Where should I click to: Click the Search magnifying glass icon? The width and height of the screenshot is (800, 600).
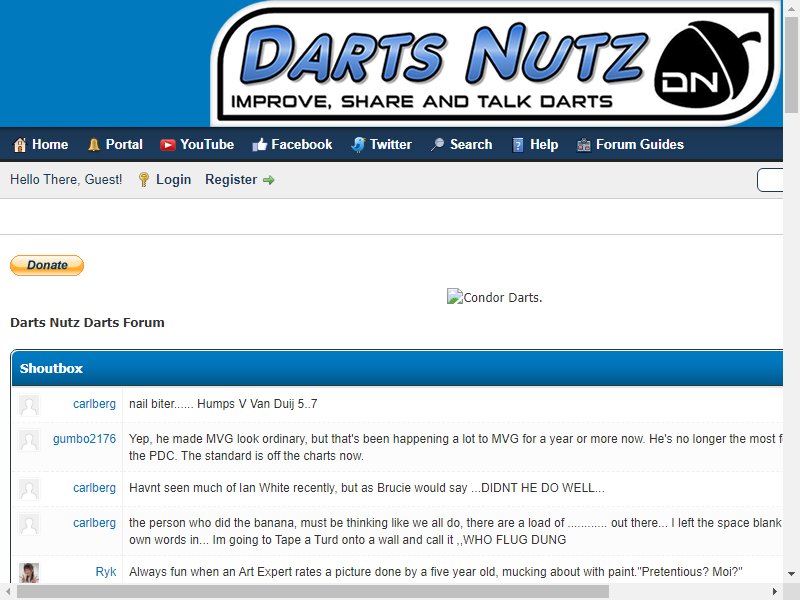[x=437, y=145]
